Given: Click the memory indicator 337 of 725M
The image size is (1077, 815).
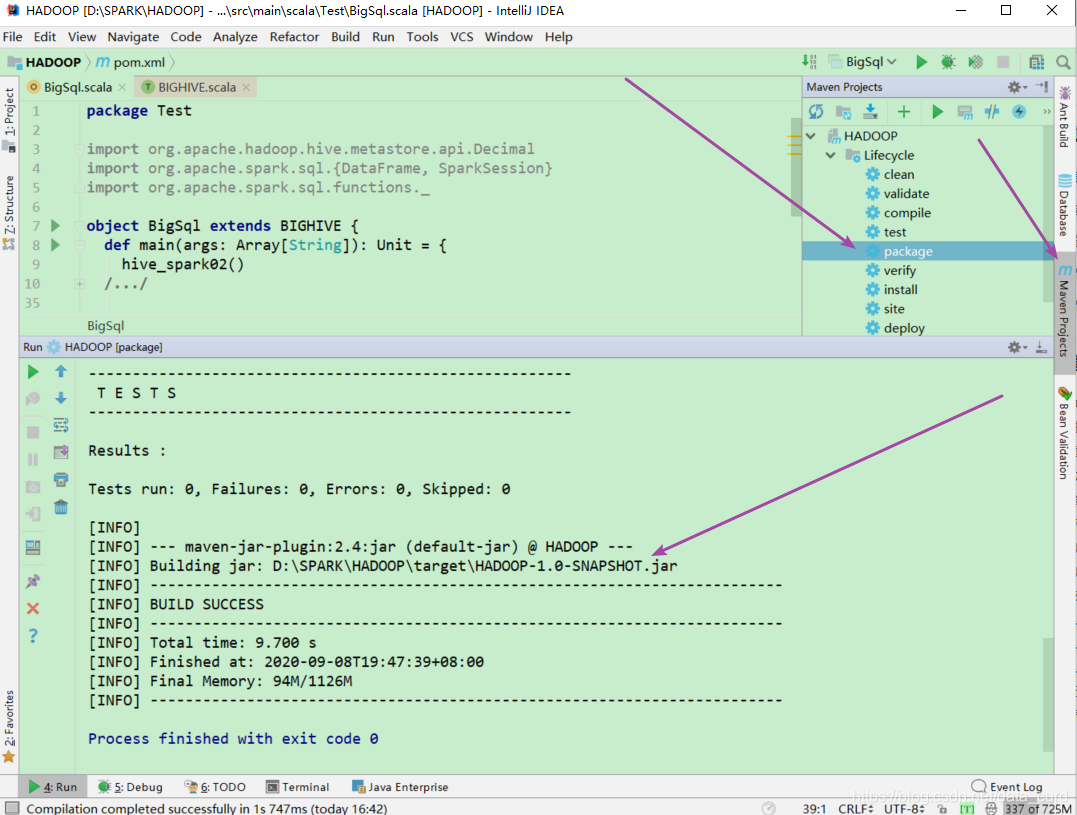Looking at the screenshot, I should pyautogui.click(x=1037, y=809).
